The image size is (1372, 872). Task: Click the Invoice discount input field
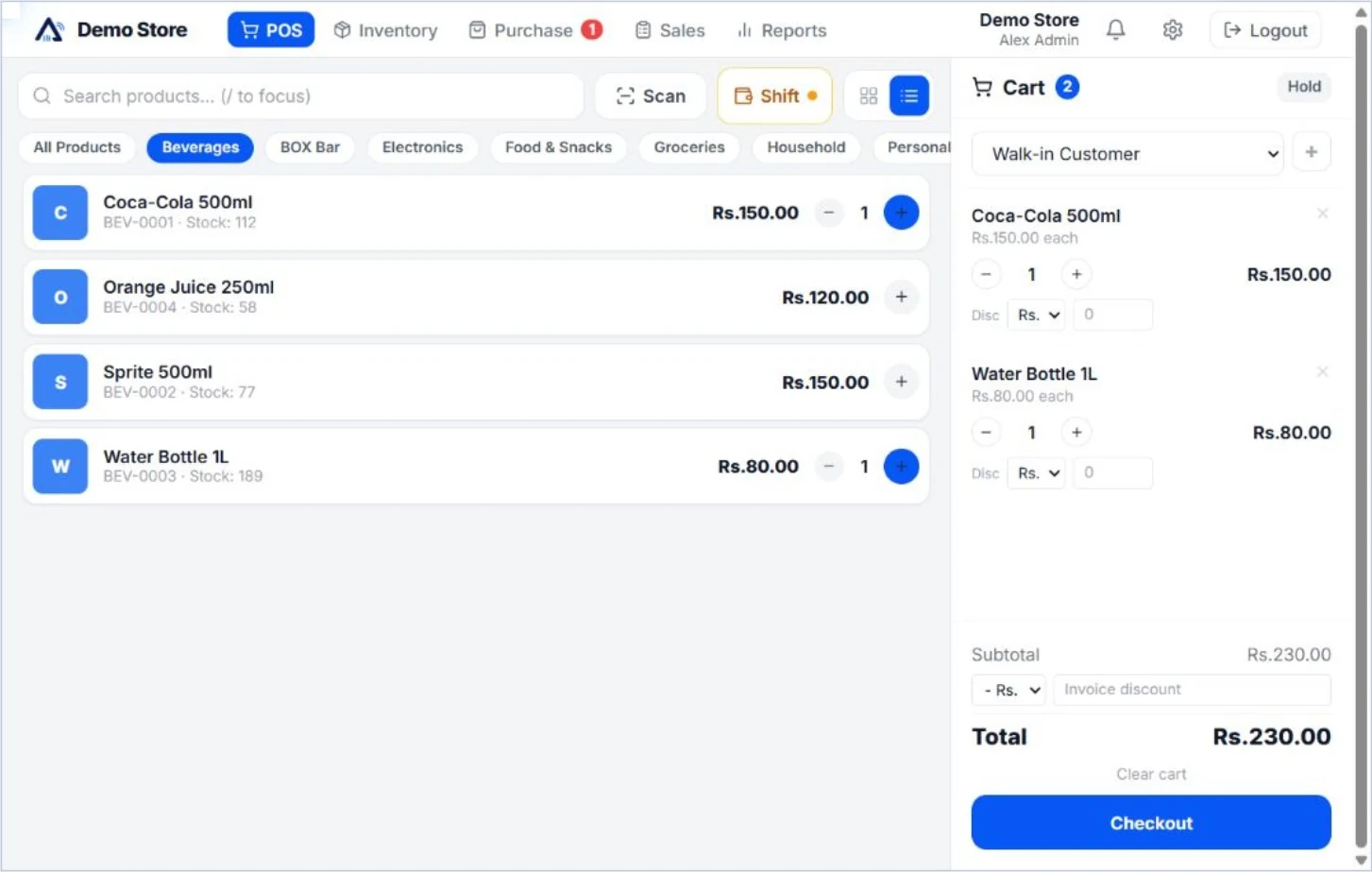click(x=1192, y=690)
